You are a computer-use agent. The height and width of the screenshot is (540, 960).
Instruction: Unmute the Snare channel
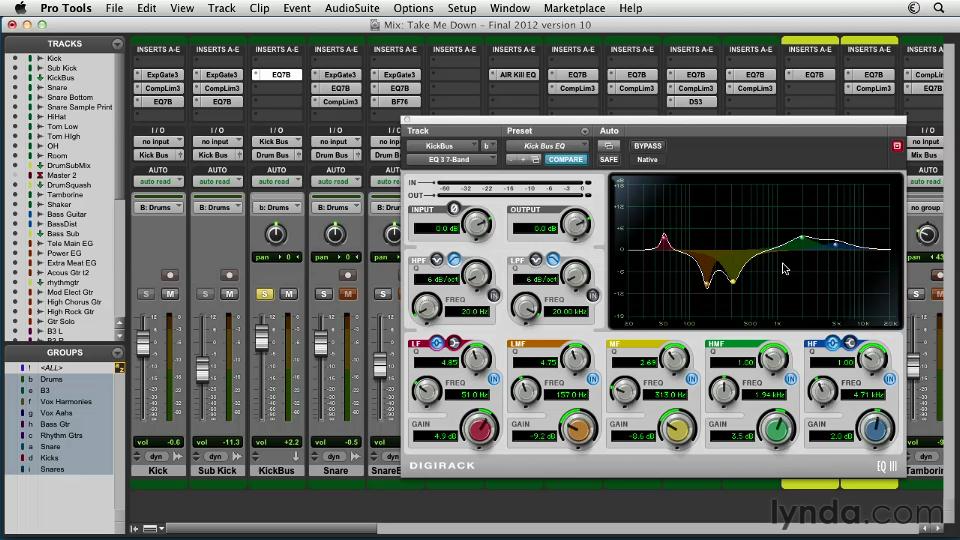pos(348,294)
